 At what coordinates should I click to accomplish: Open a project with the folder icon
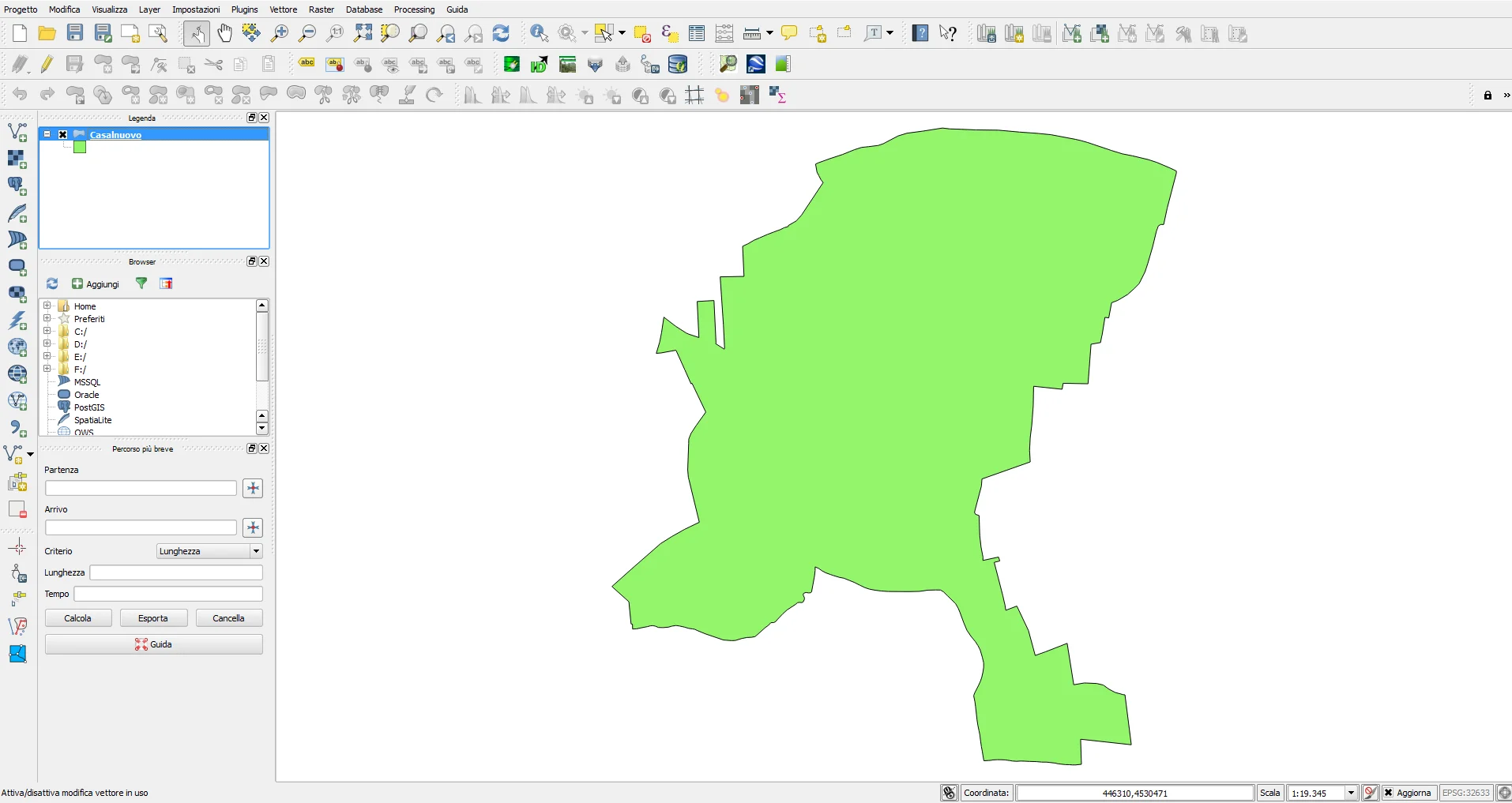[x=47, y=33]
